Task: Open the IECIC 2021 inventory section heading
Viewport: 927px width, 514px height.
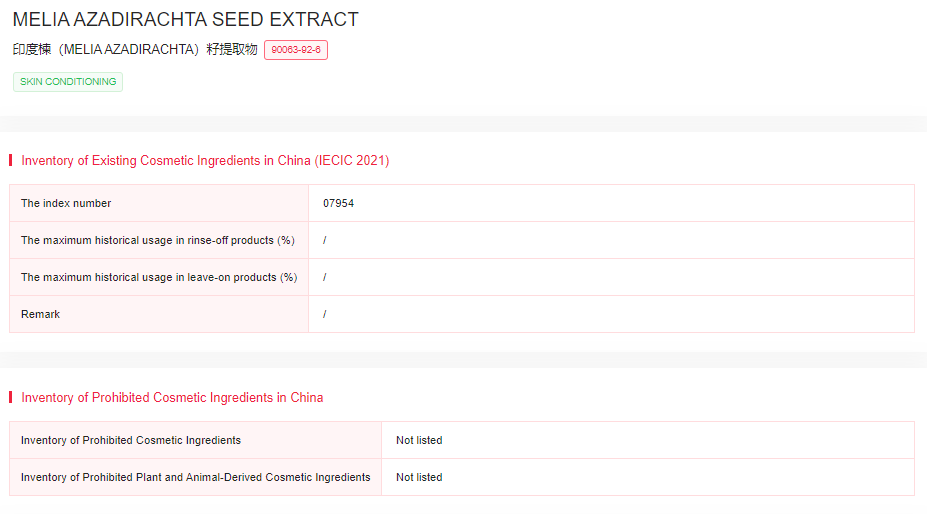Action: [x=205, y=161]
